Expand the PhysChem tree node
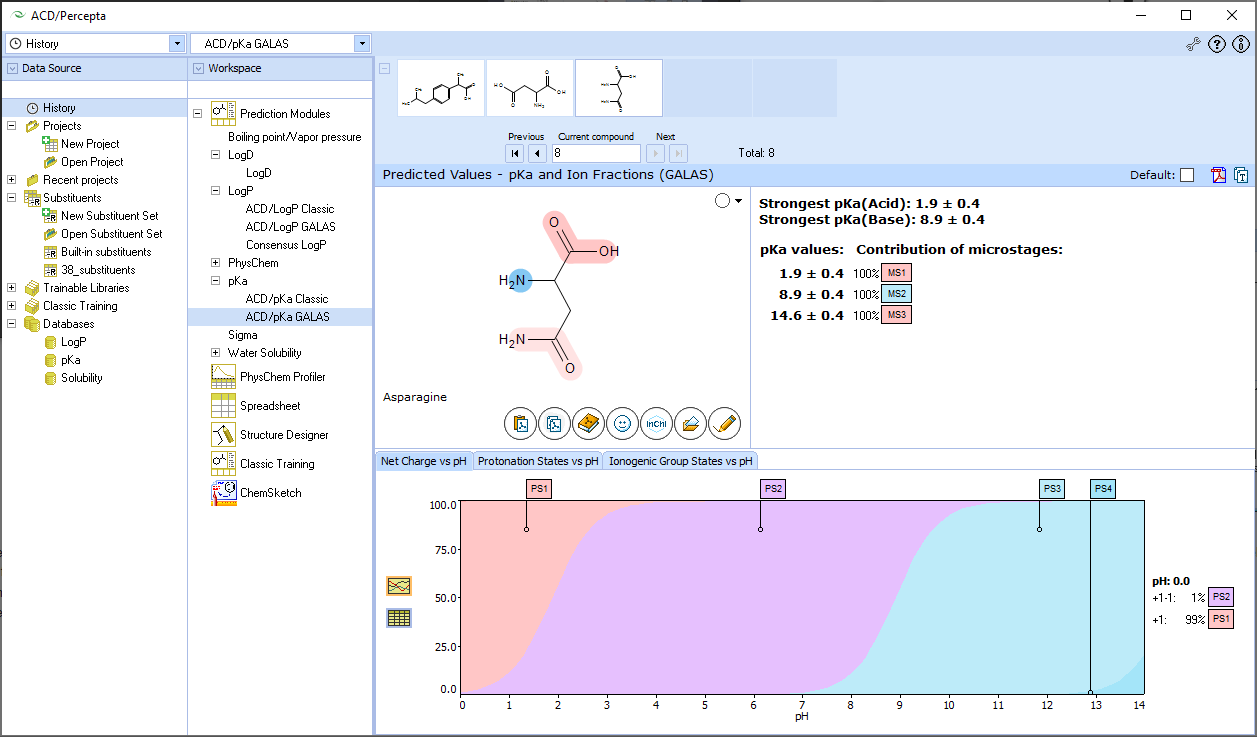This screenshot has height=737, width=1257. [x=216, y=263]
